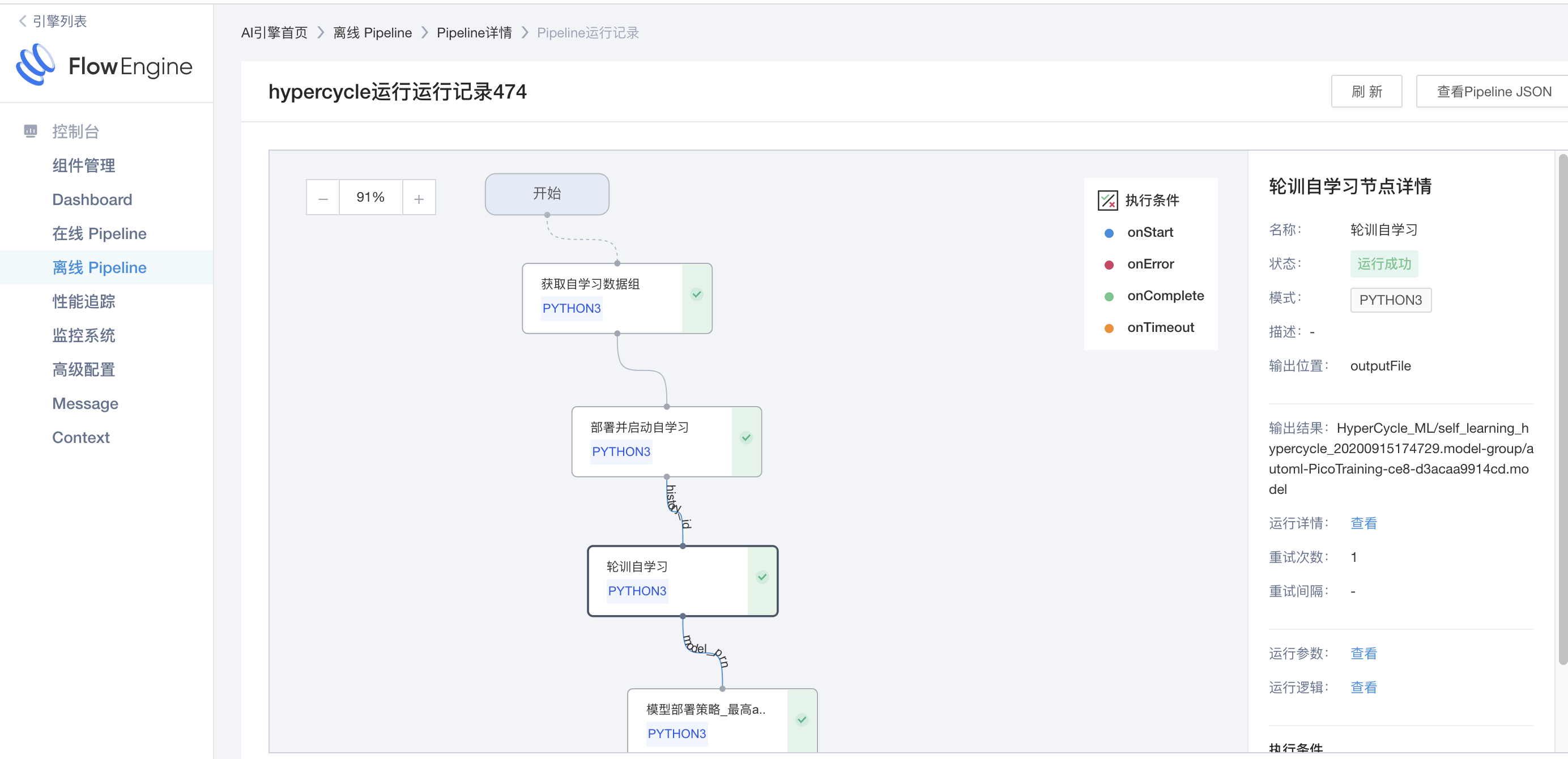Click the blue onStart legend dot
The width and height of the screenshot is (1568, 759).
coord(1109,233)
